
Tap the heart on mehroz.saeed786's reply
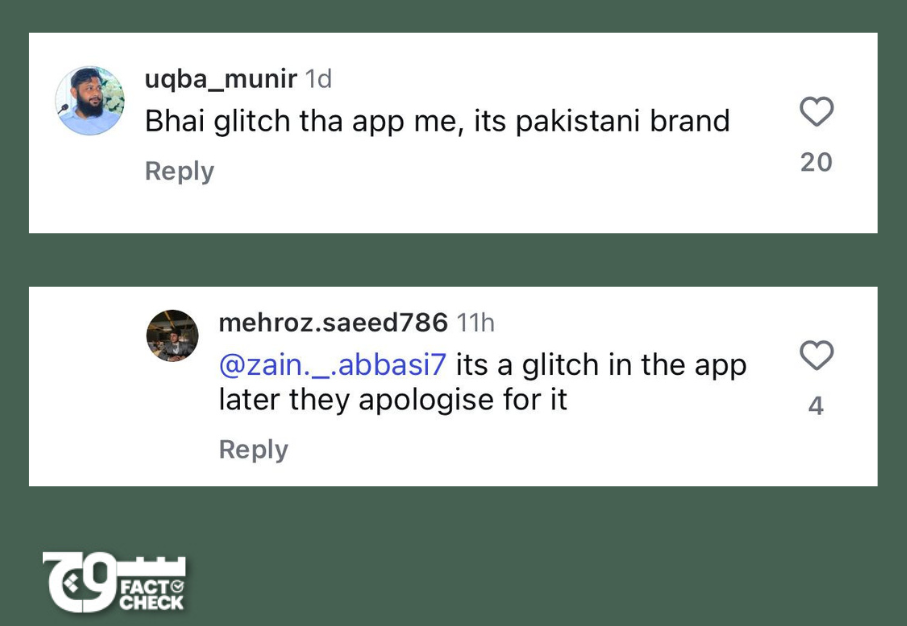(816, 355)
